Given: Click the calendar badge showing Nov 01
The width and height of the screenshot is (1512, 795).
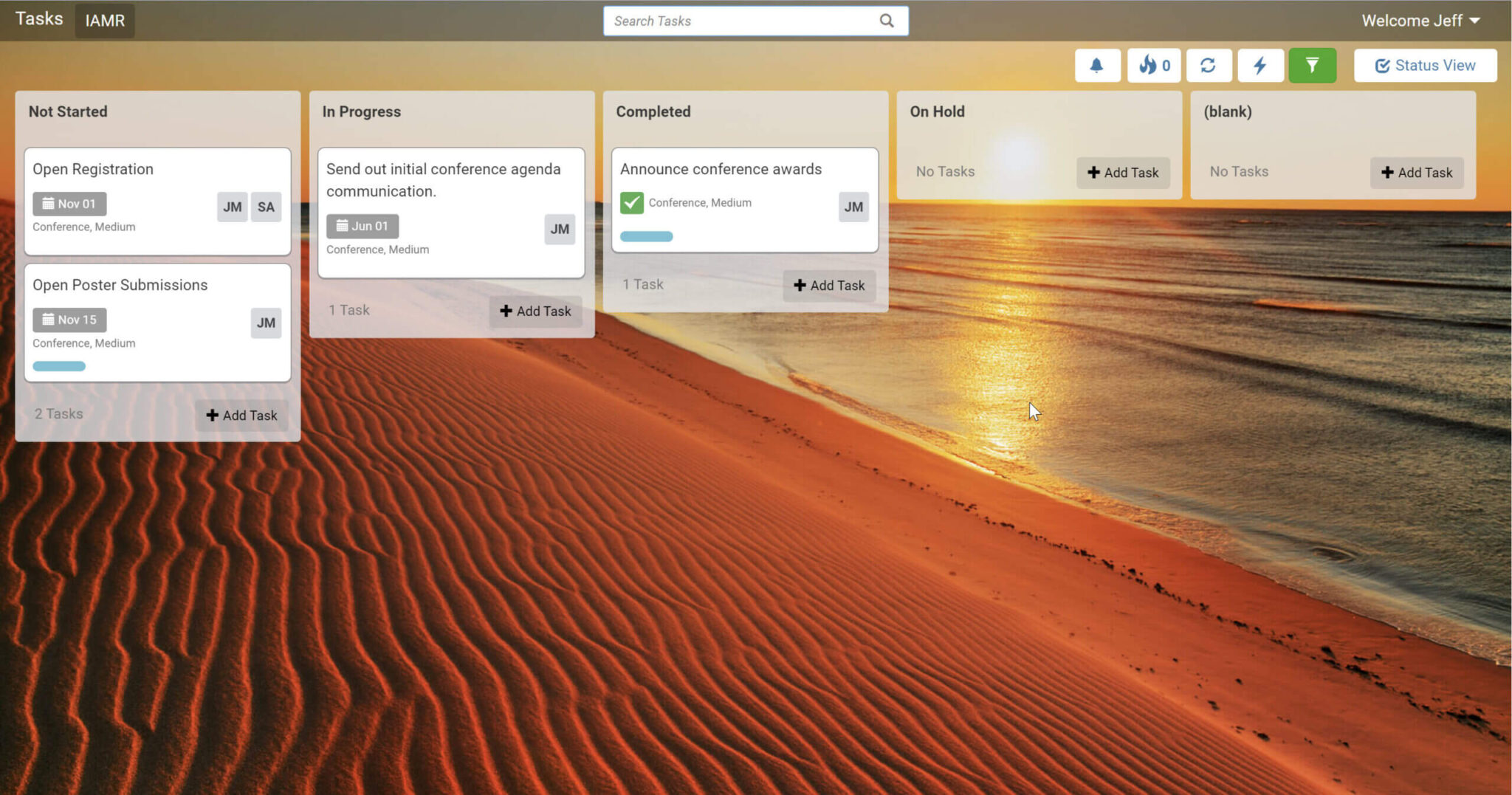Looking at the screenshot, I should [69, 203].
